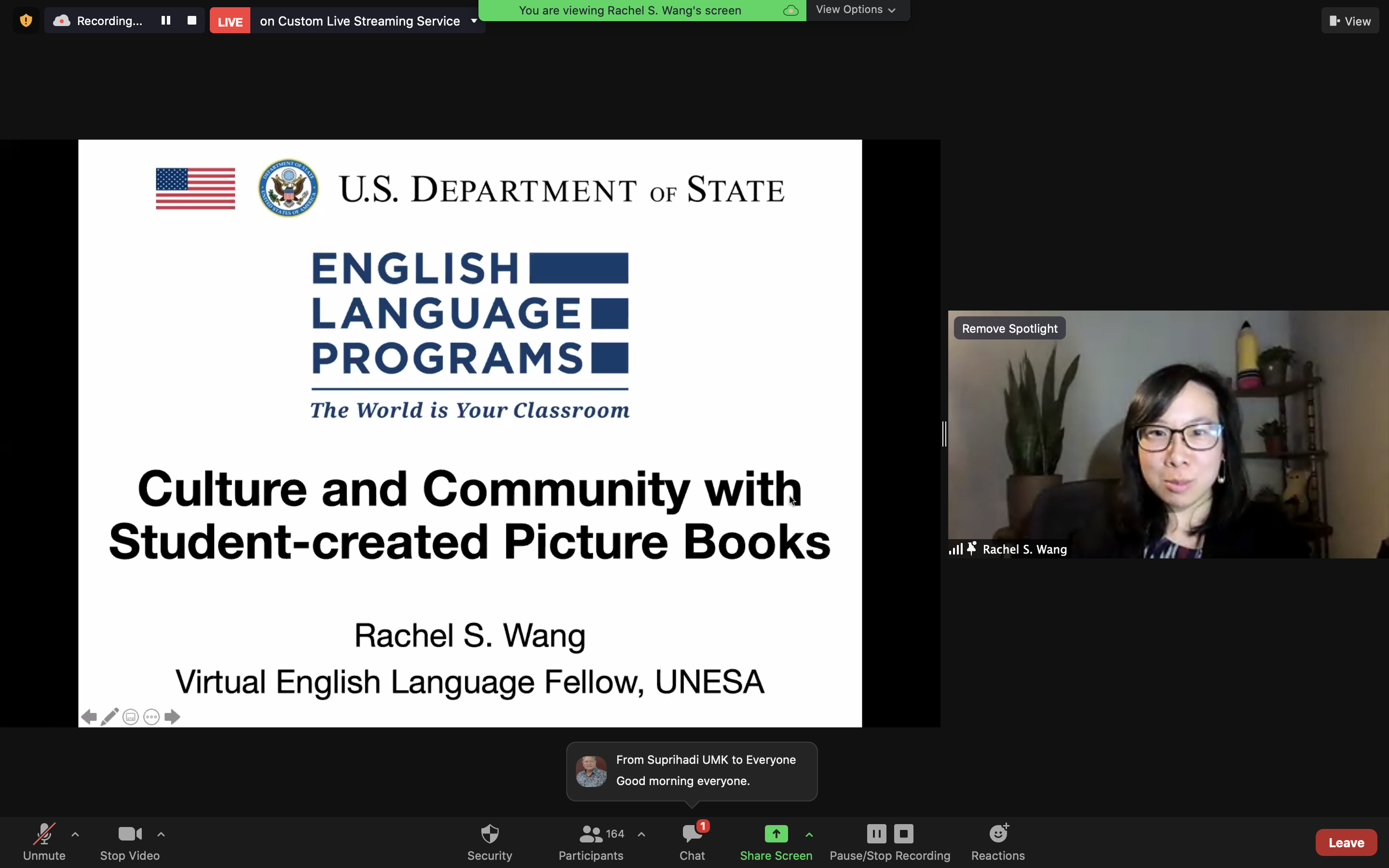Click the security shield icon top-left
Image resolution: width=1389 pixels, height=868 pixels.
click(26, 21)
